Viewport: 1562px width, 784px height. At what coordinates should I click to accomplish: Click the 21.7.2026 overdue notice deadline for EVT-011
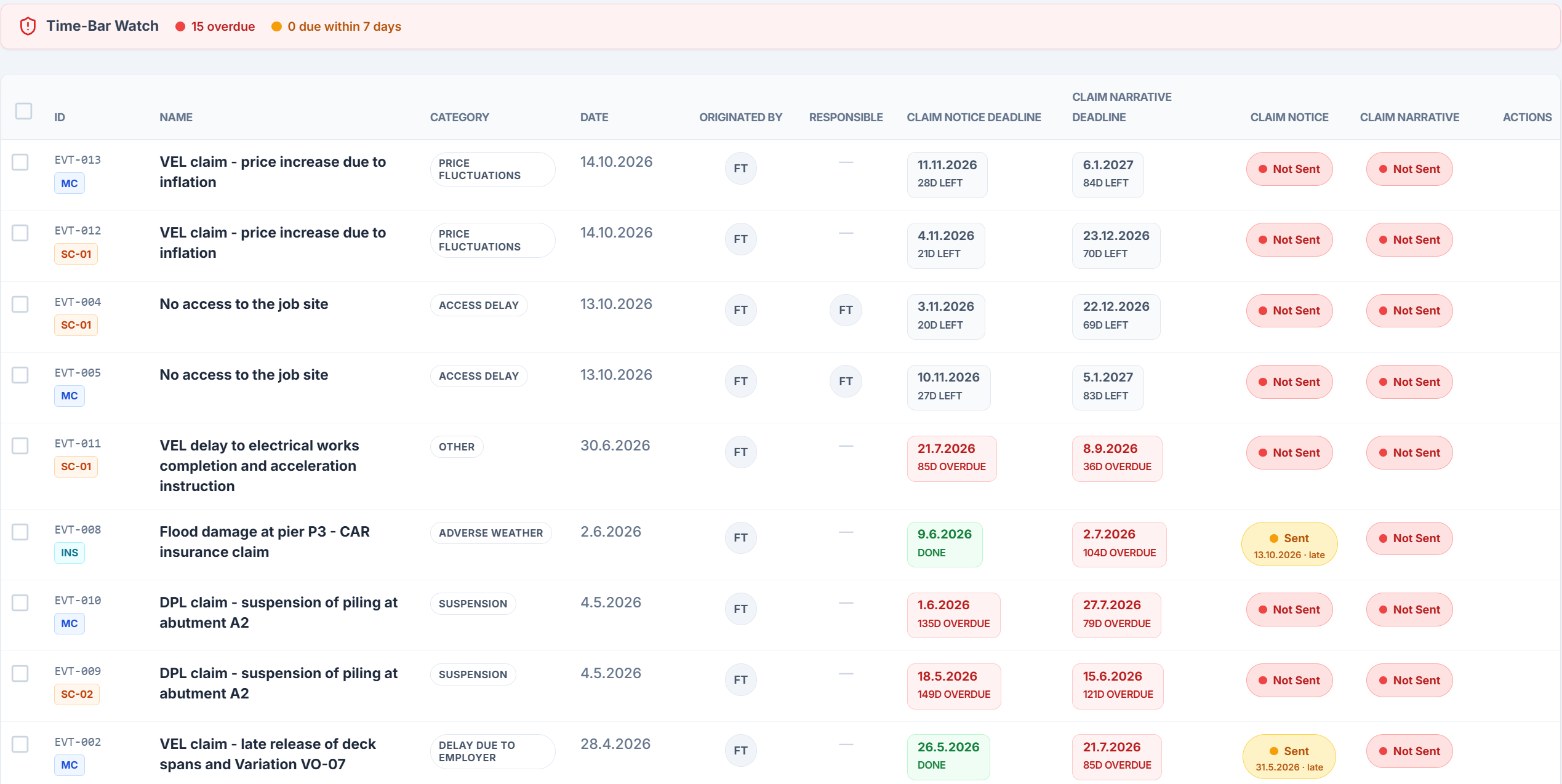(x=952, y=458)
